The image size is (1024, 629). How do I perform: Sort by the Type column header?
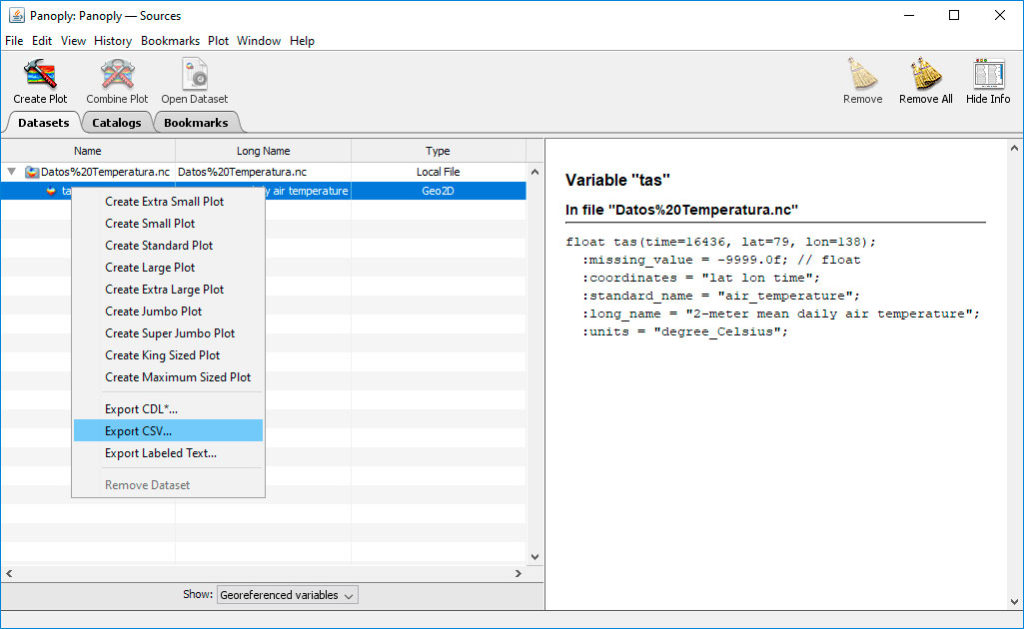pyautogui.click(x=438, y=151)
